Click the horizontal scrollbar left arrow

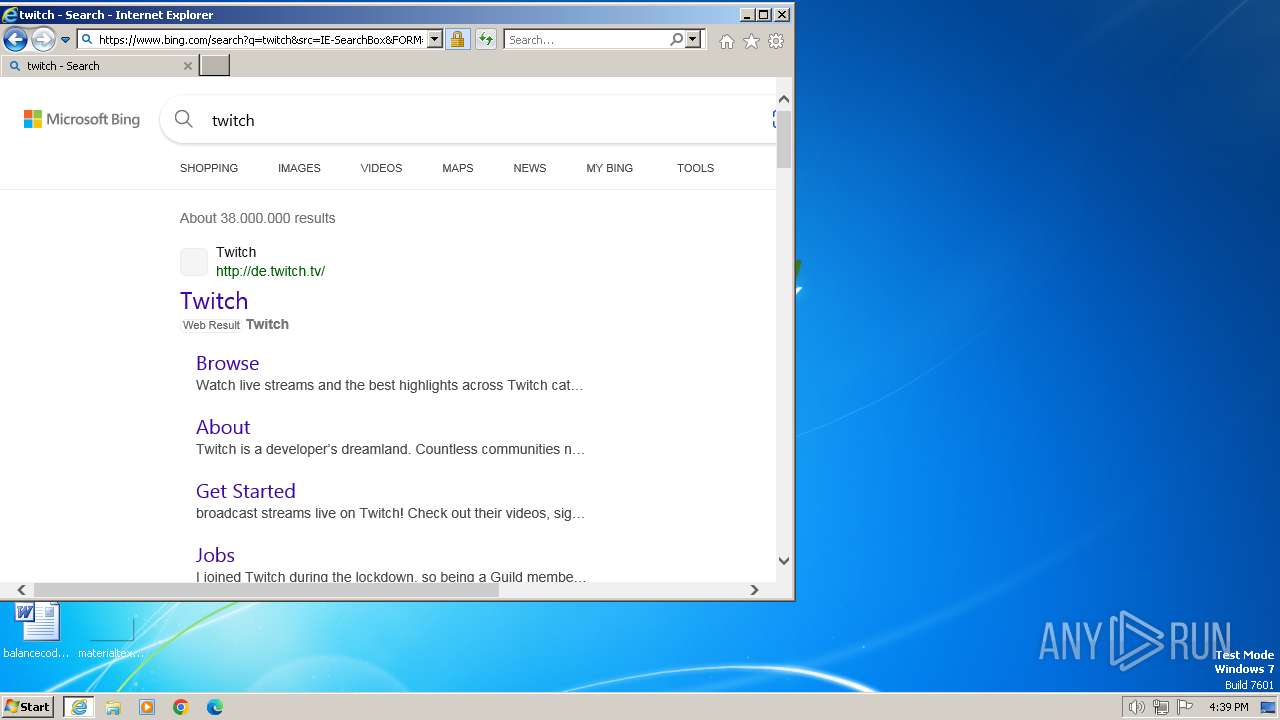pos(21,590)
